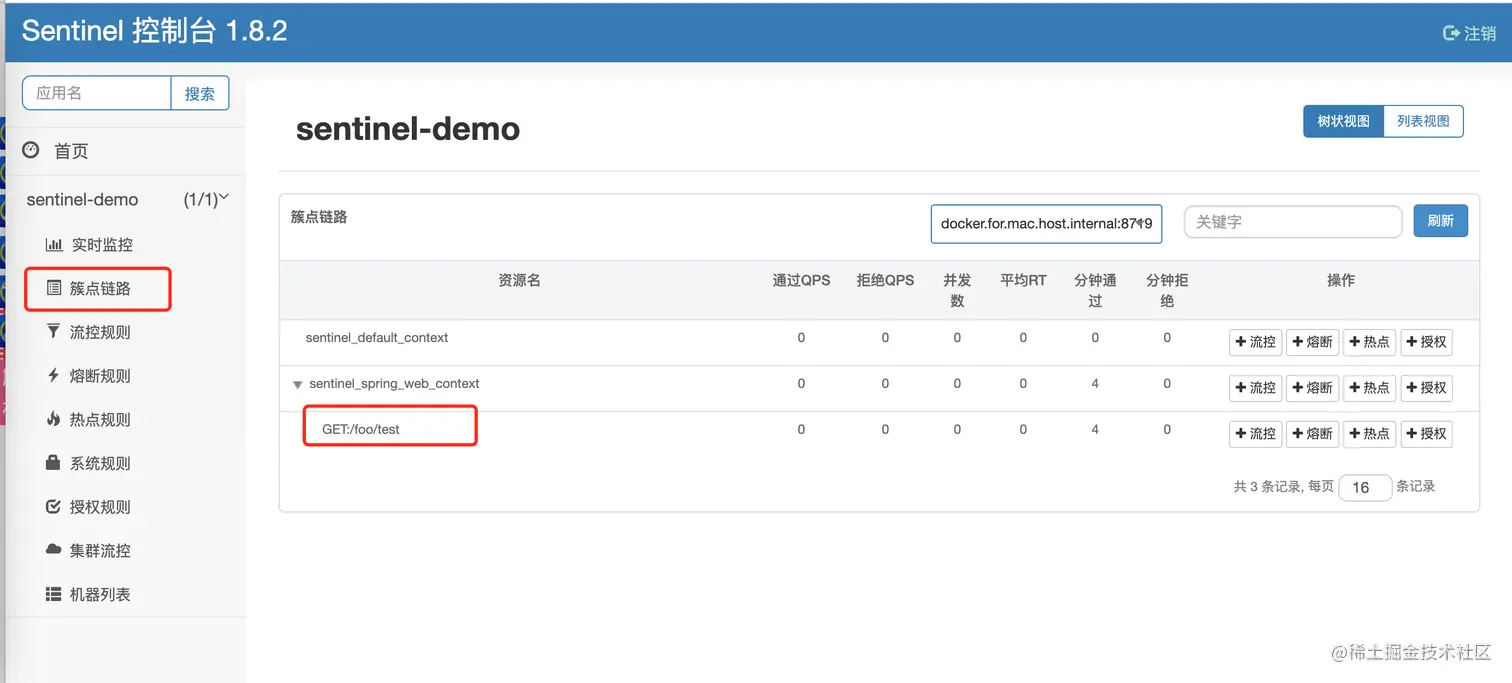Click the 热点规则 flame icon
Viewport: 1512px width, 683px height.
[x=54, y=419]
